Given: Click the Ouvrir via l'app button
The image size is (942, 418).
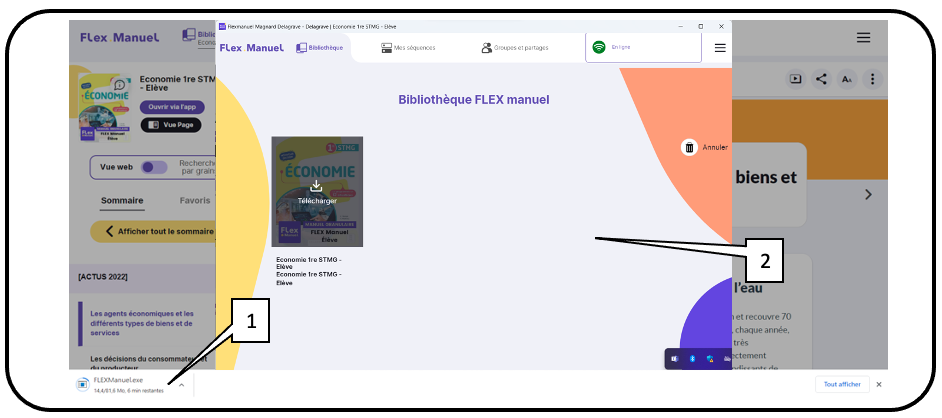Looking at the screenshot, I should [x=172, y=107].
